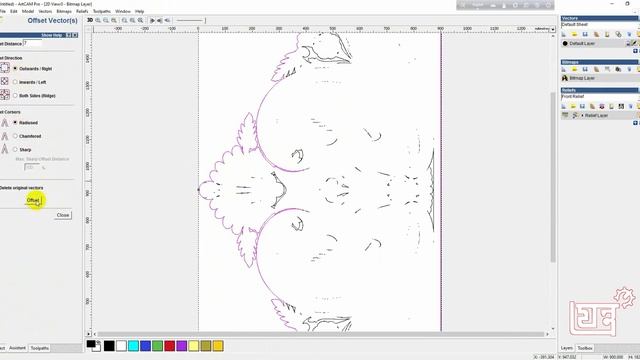
Task: Select the cyan colour swatch
Action: pos(133,346)
